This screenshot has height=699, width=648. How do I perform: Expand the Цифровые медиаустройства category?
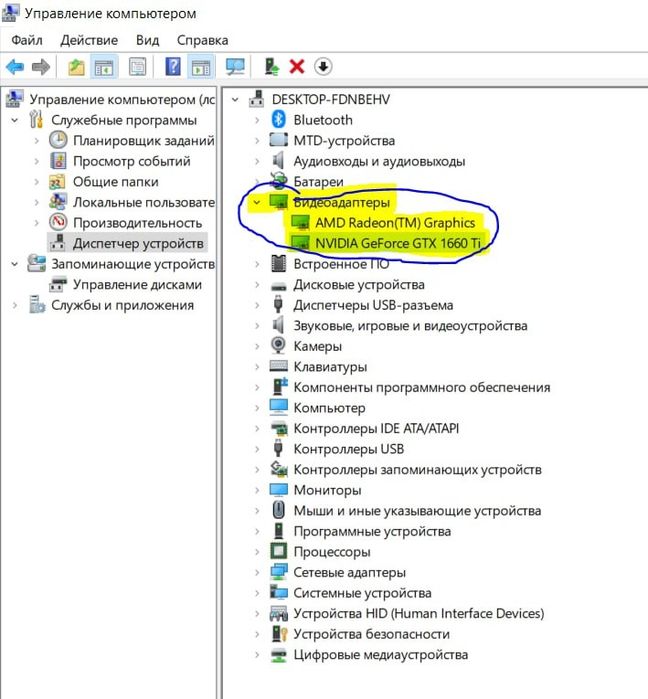pos(257,655)
